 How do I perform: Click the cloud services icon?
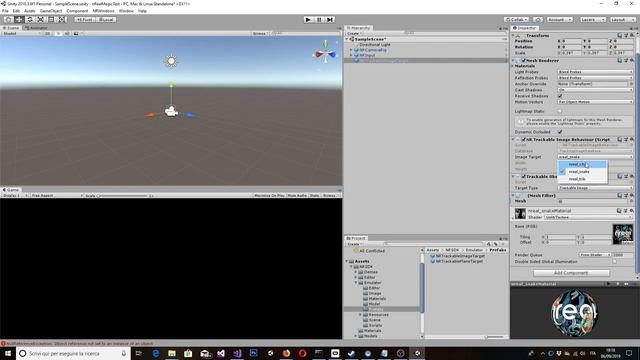[538, 19]
